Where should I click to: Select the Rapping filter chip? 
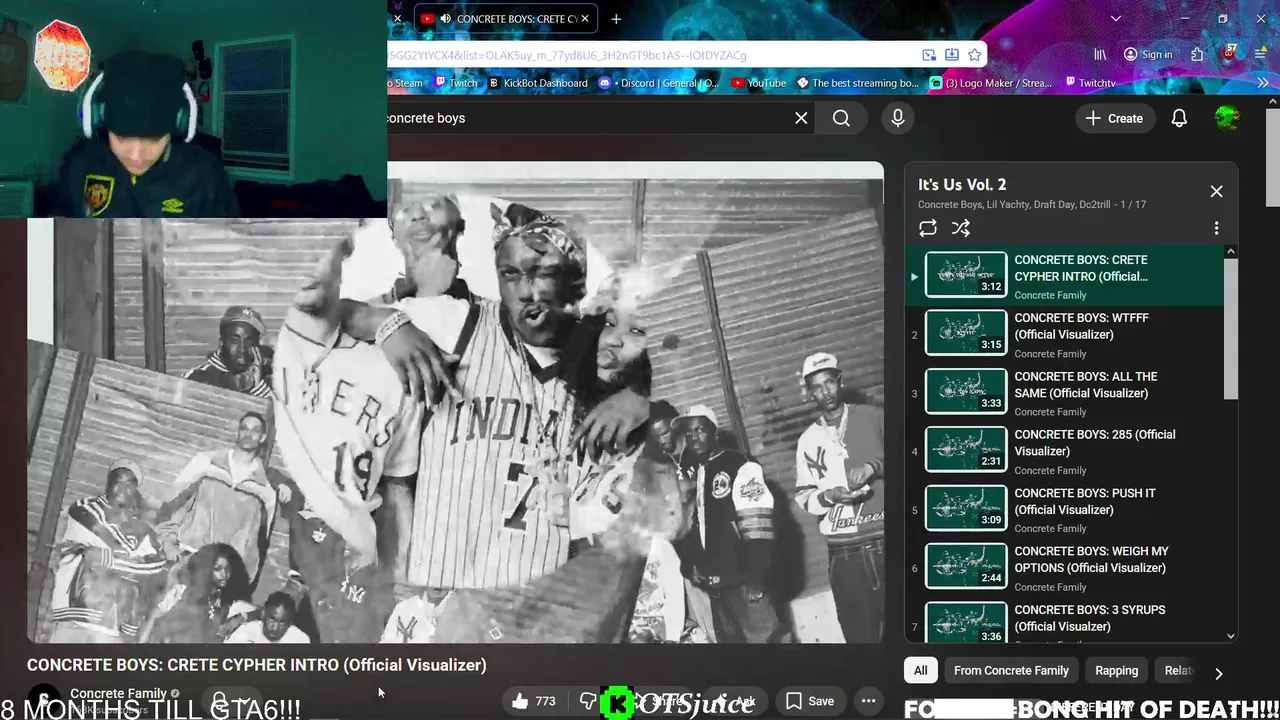1116,671
